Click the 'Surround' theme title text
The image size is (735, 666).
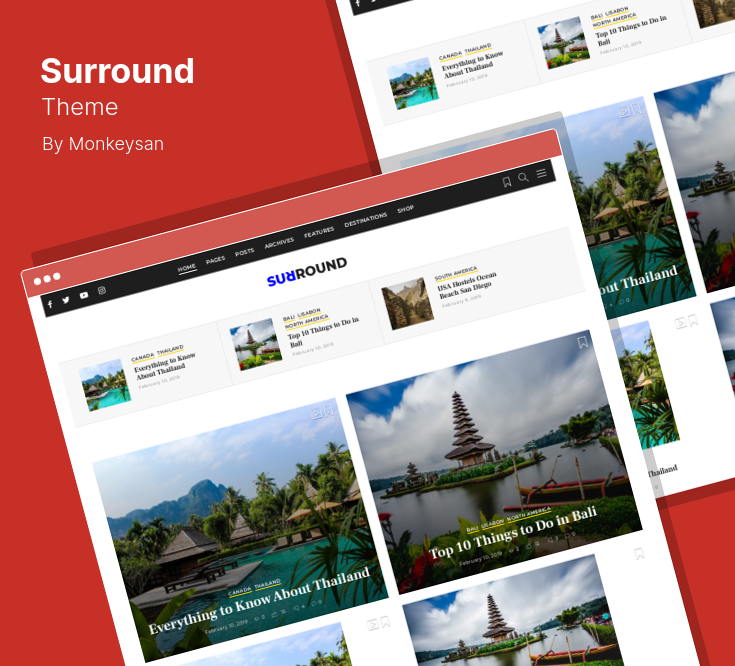(117, 71)
